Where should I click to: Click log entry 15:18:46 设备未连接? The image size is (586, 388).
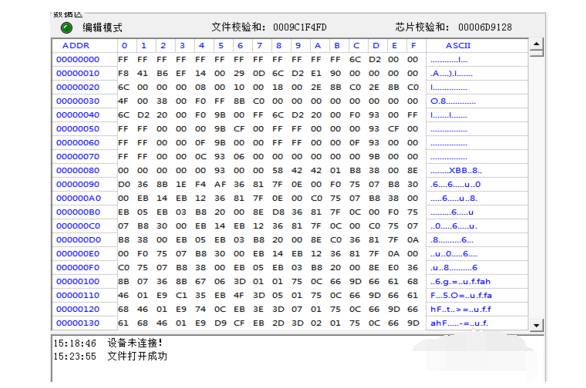(x=108, y=343)
